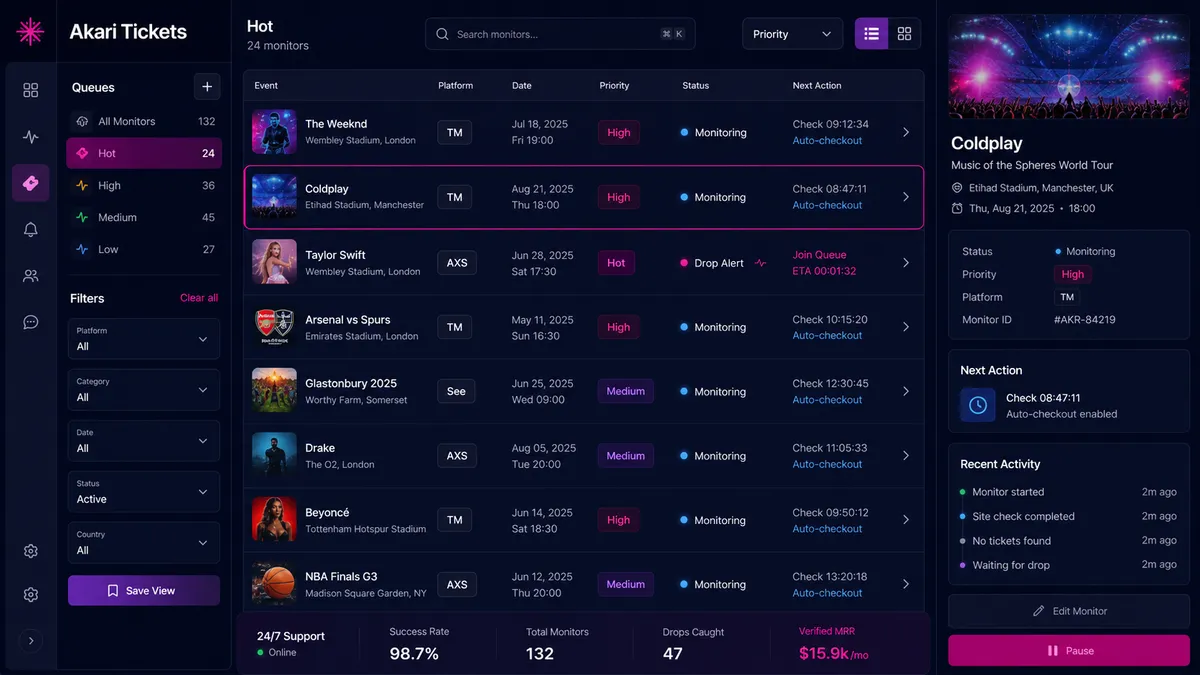Expand the Drake row chevron
This screenshot has height=675, width=1200.
(906, 456)
